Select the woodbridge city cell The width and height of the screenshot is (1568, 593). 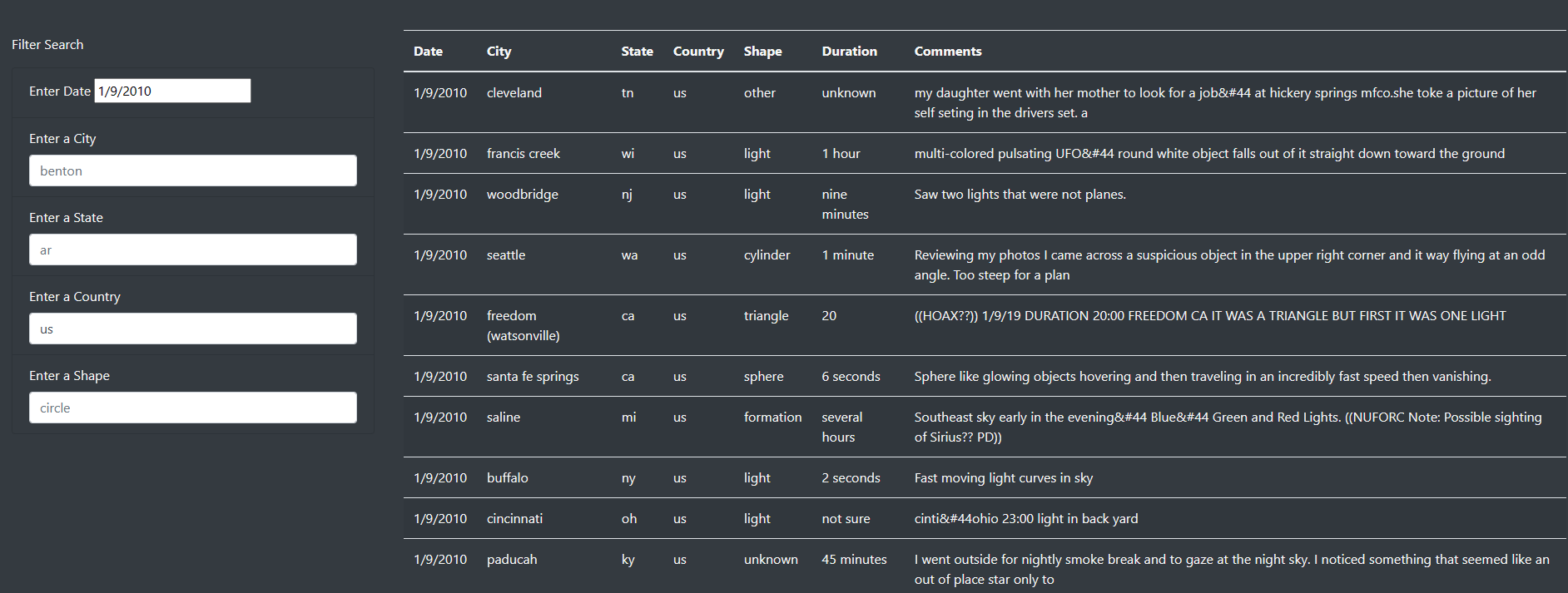pyautogui.click(x=523, y=195)
